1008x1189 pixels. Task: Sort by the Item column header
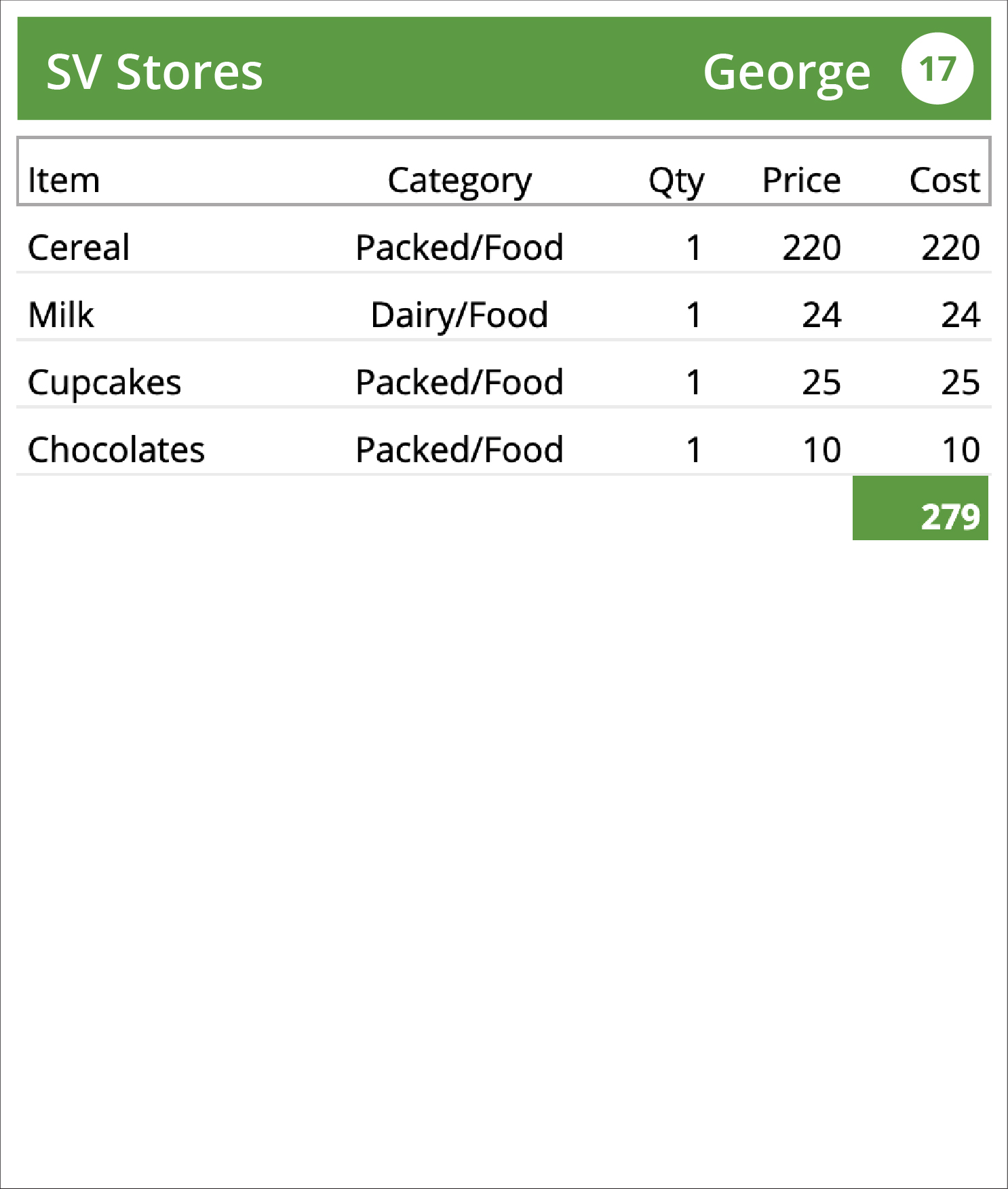coord(64,181)
